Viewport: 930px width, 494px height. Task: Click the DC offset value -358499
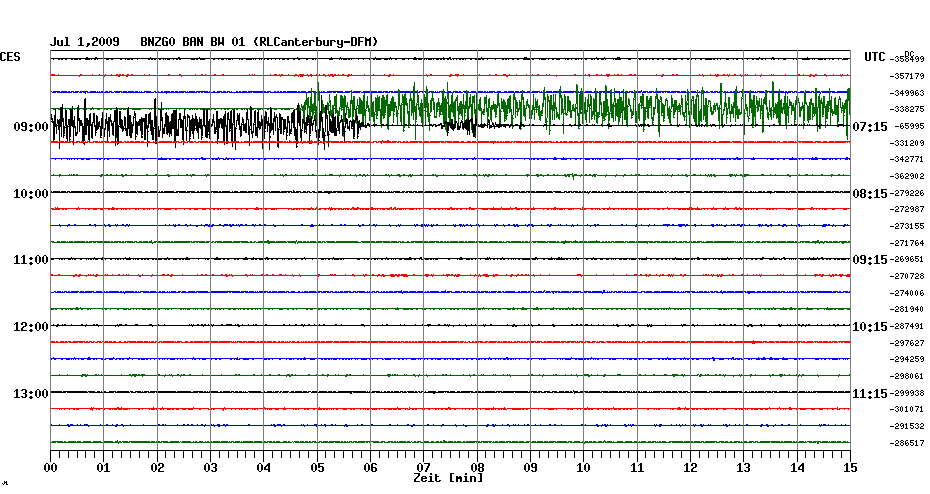click(x=906, y=60)
